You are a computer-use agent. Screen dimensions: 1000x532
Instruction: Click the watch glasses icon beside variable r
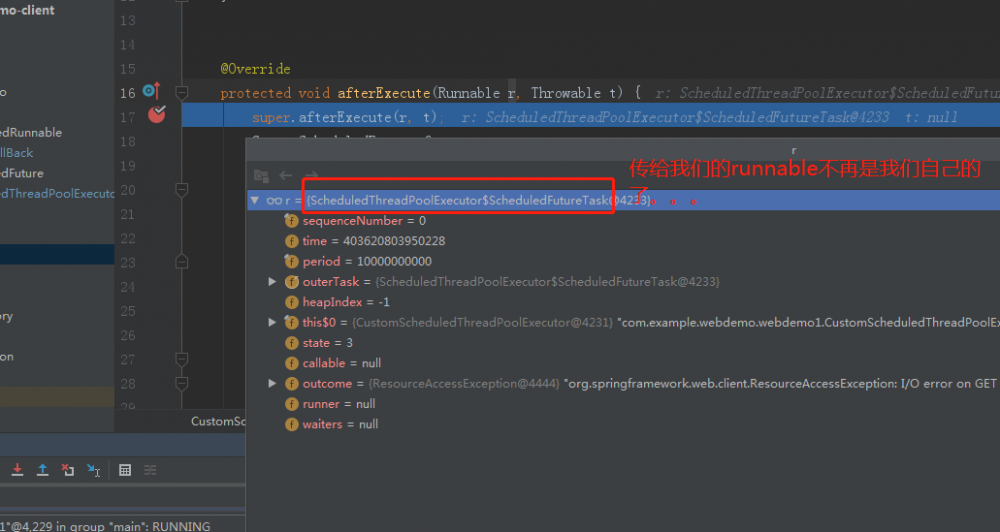[274, 200]
